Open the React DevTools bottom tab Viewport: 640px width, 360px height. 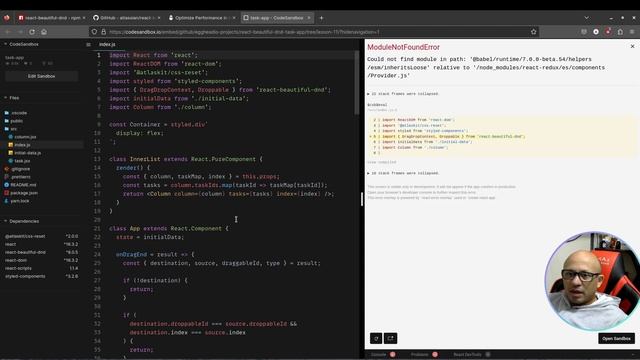click(x=467, y=355)
